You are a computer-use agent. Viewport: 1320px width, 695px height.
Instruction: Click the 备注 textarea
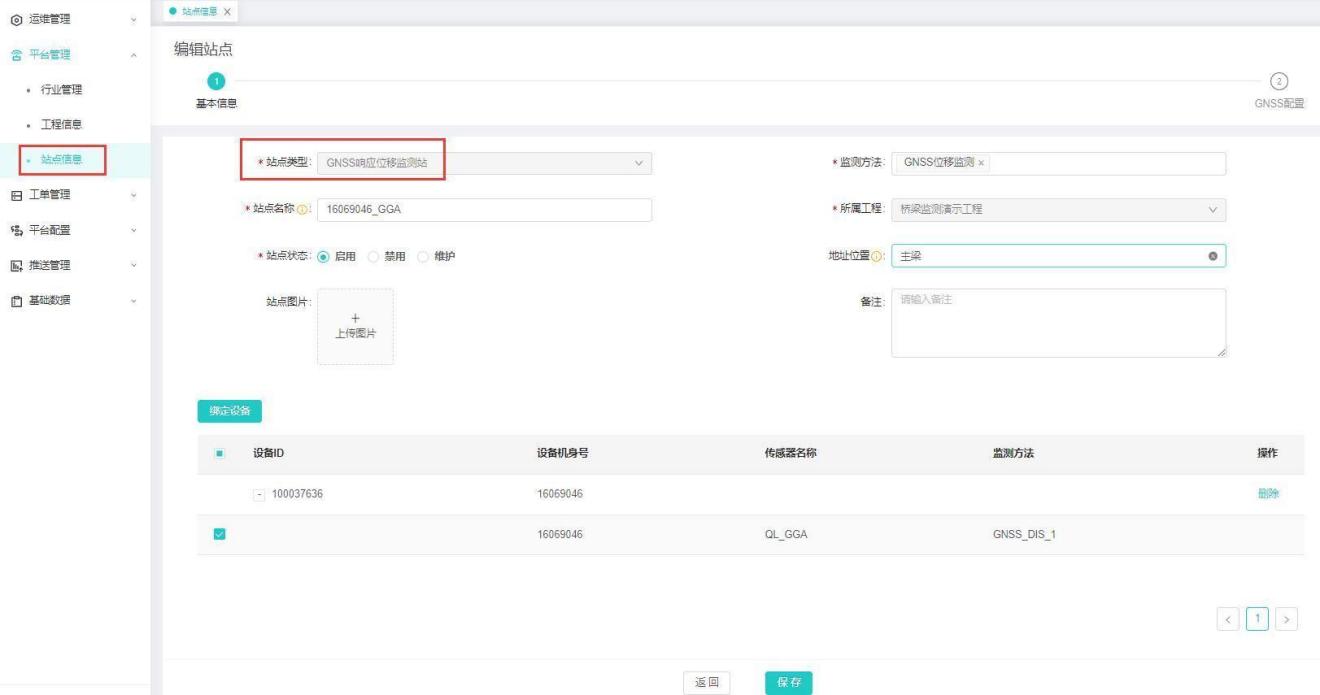pyautogui.click(x=1057, y=323)
